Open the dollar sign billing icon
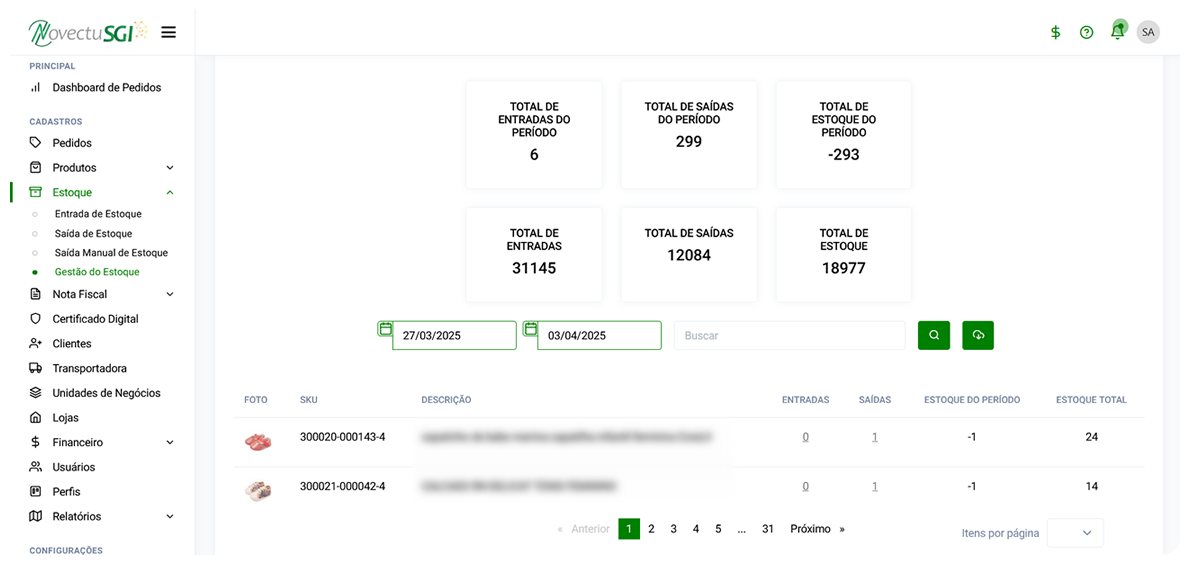This screenshot has height=563, width=1190. tap(1055, 32)
